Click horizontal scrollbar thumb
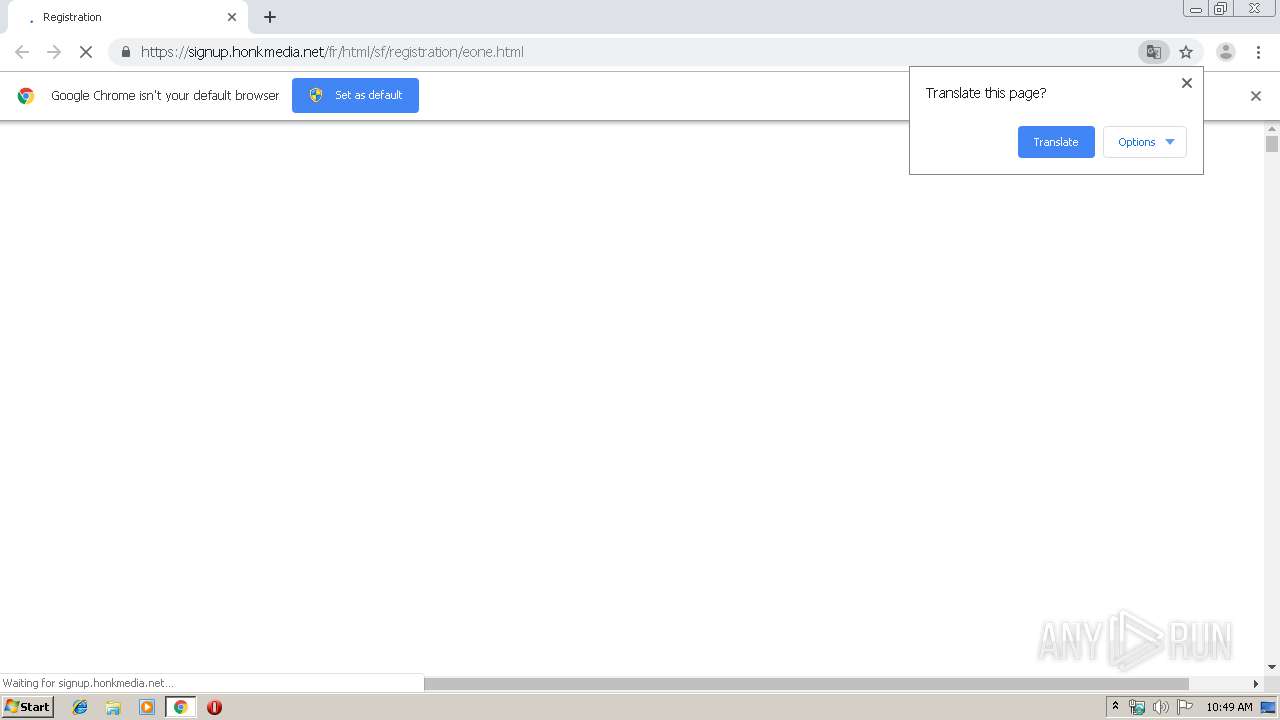1280x720 pixels. pyautogui.click(x=806, y=684)
